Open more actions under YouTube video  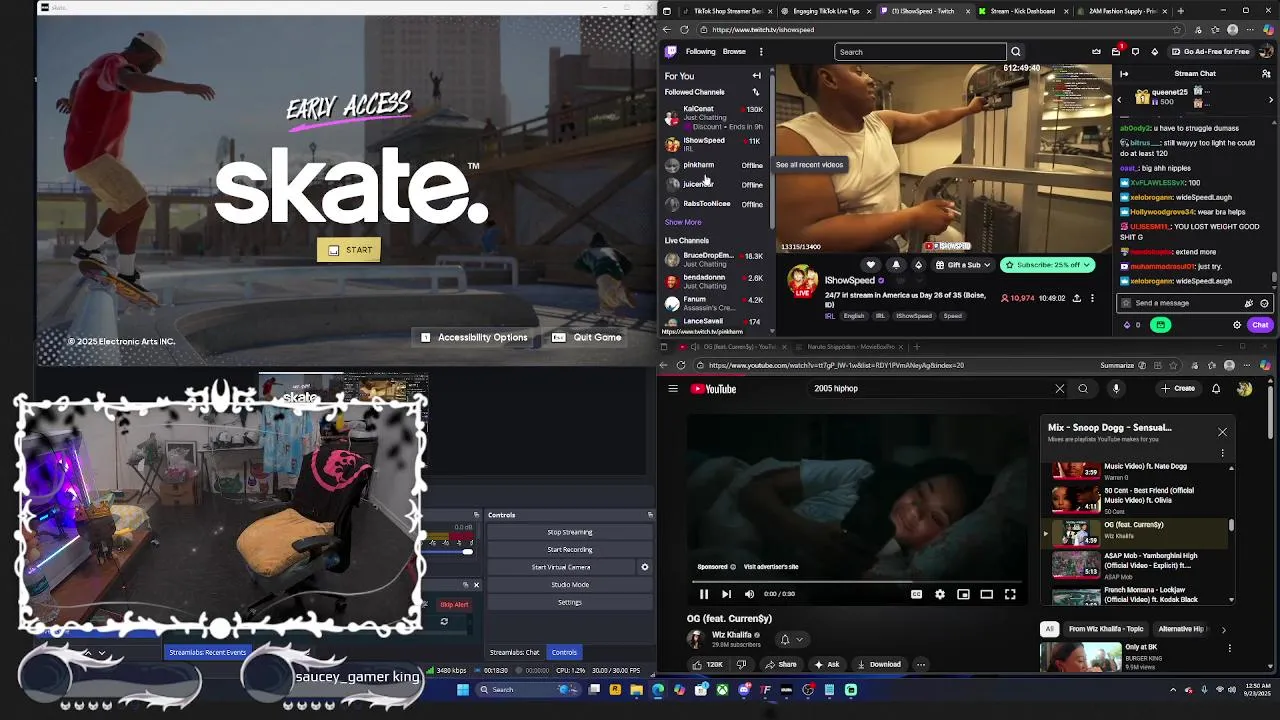click(x=921, y=664)
